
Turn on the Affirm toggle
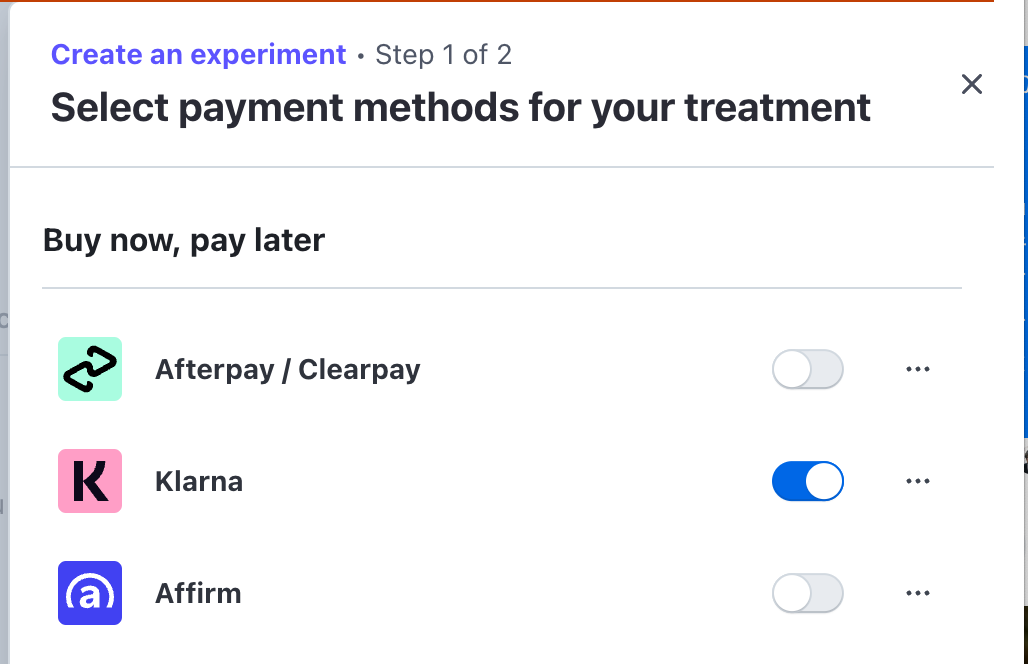coord(807,593)
